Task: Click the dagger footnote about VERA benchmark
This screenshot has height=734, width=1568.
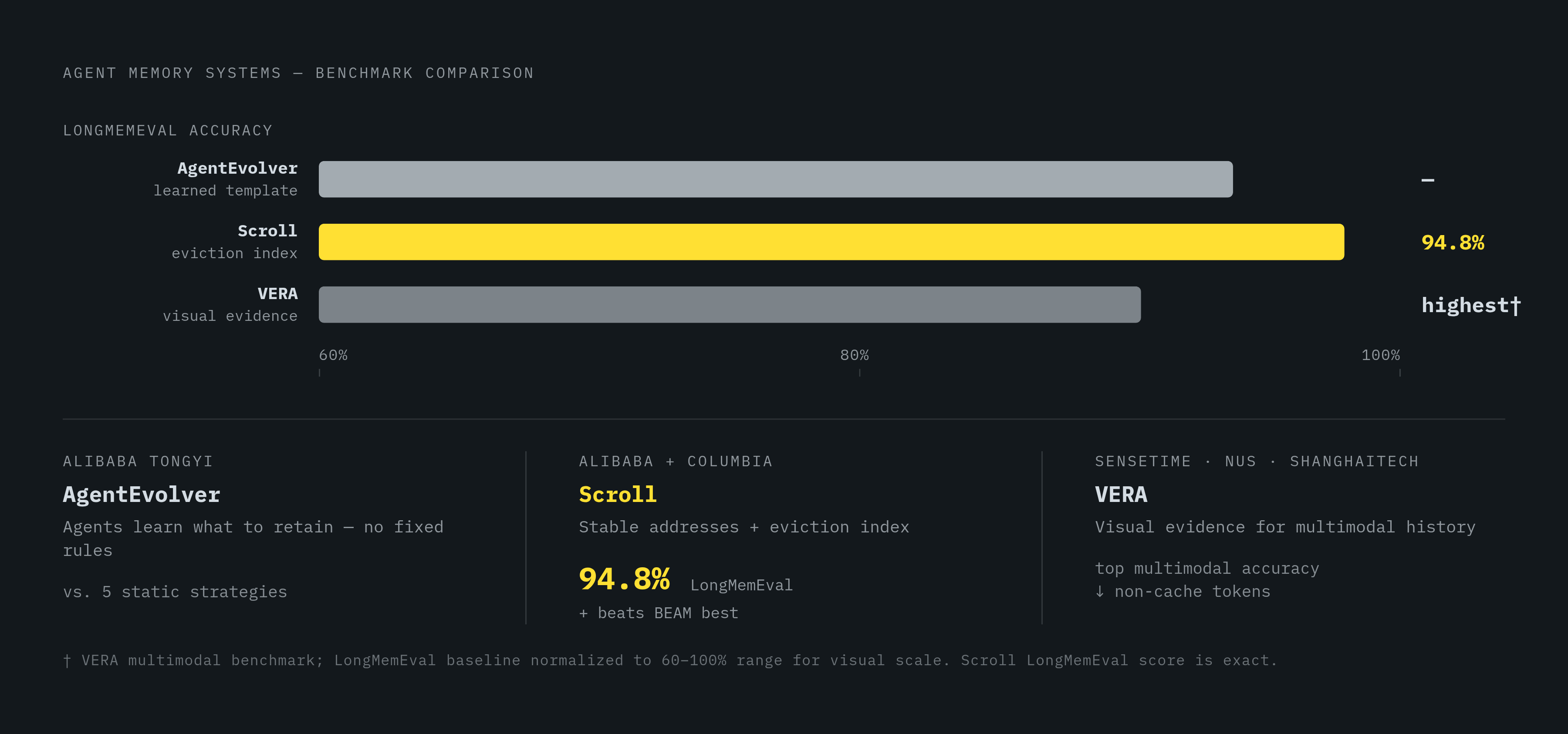Action: pos(669,660)
